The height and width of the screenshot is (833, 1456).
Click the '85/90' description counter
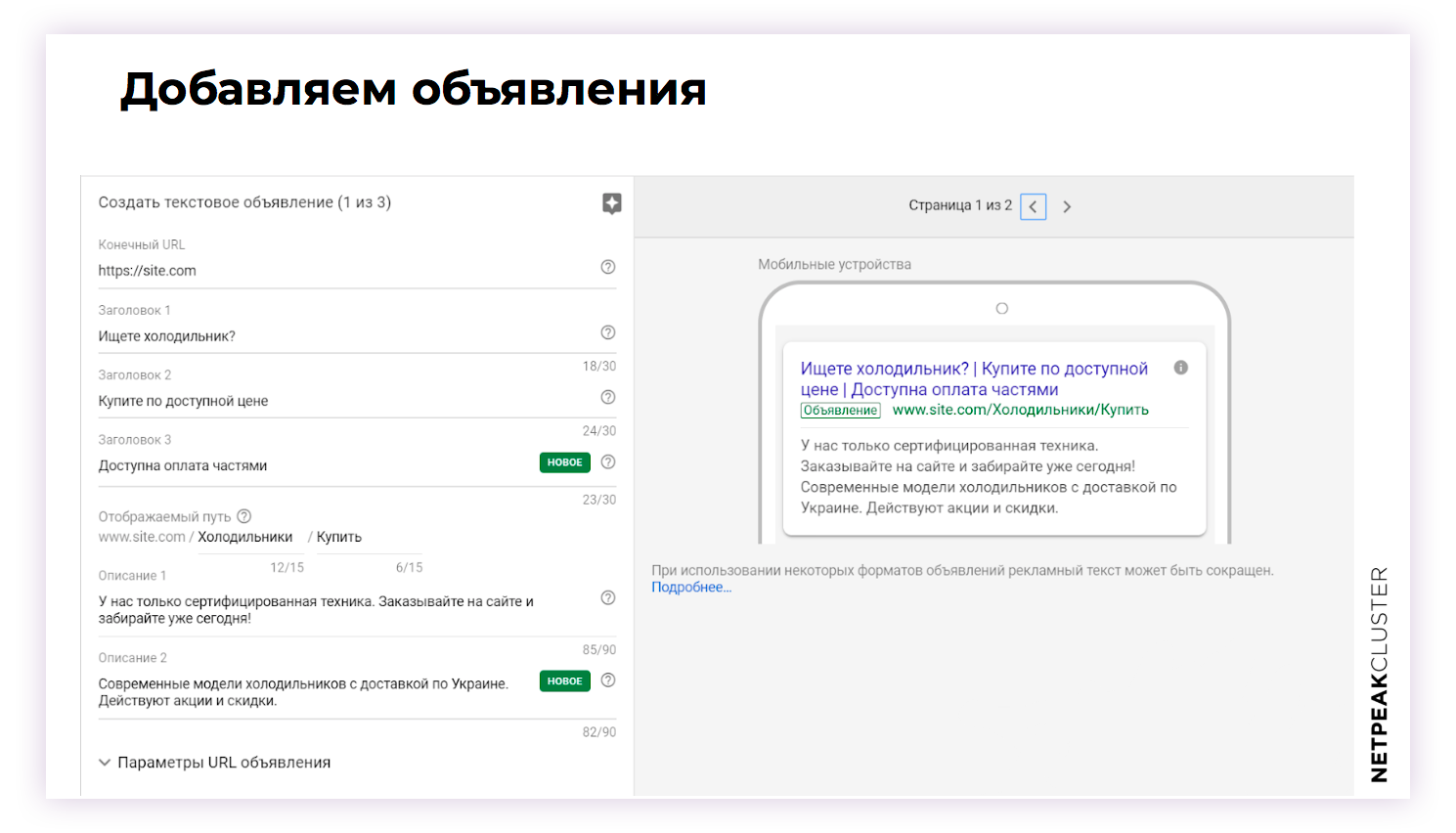(x=599, y=650)
